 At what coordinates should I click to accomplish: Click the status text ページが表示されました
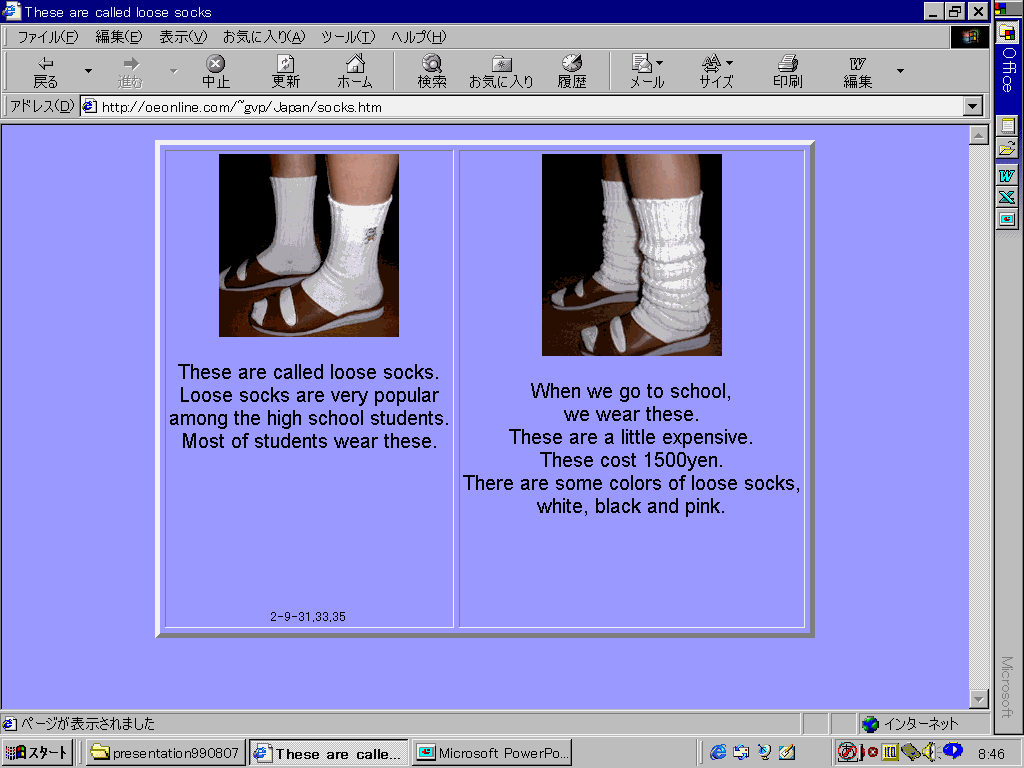[88, 724]
